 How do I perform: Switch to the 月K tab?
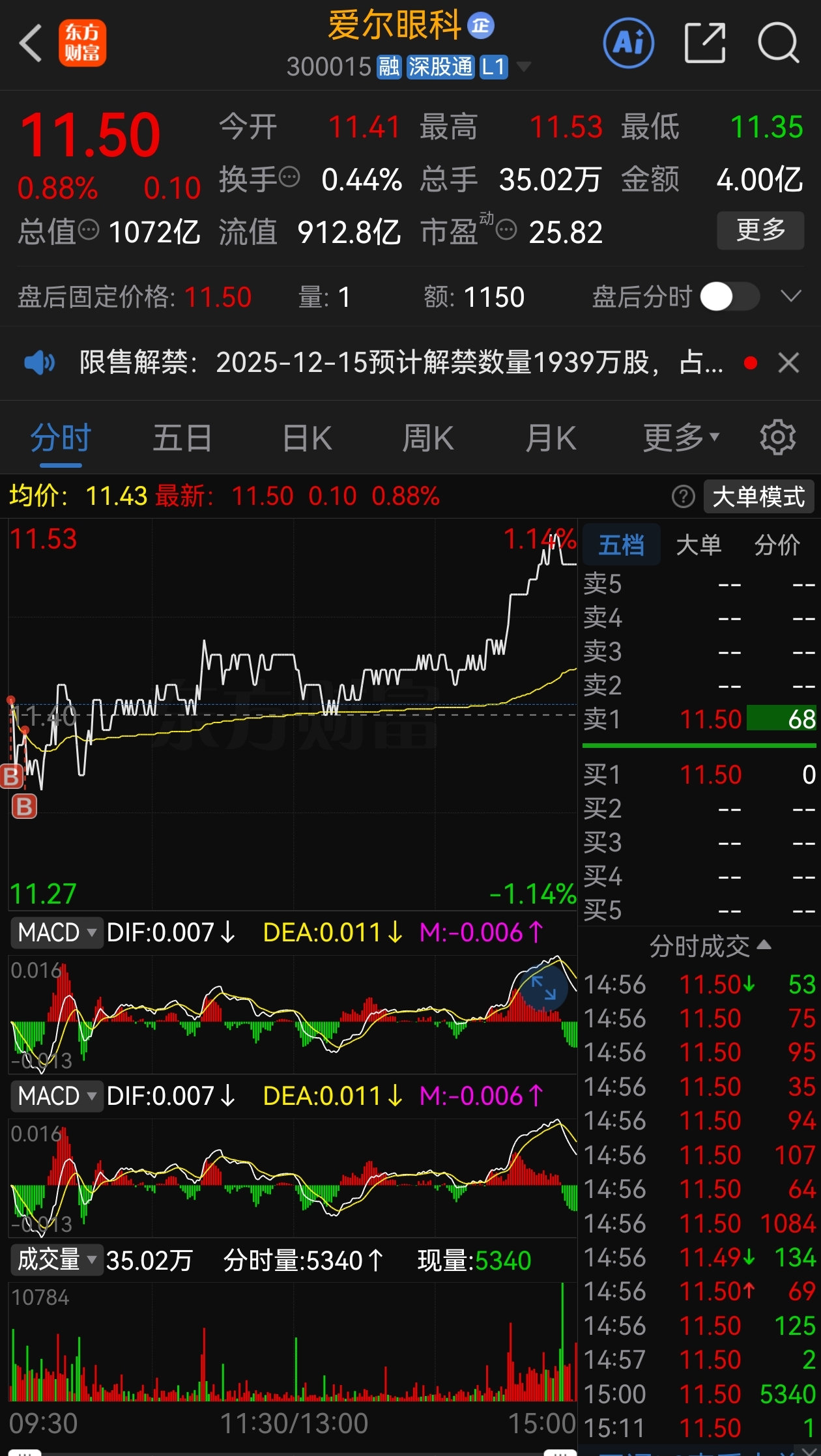[551, 438]
